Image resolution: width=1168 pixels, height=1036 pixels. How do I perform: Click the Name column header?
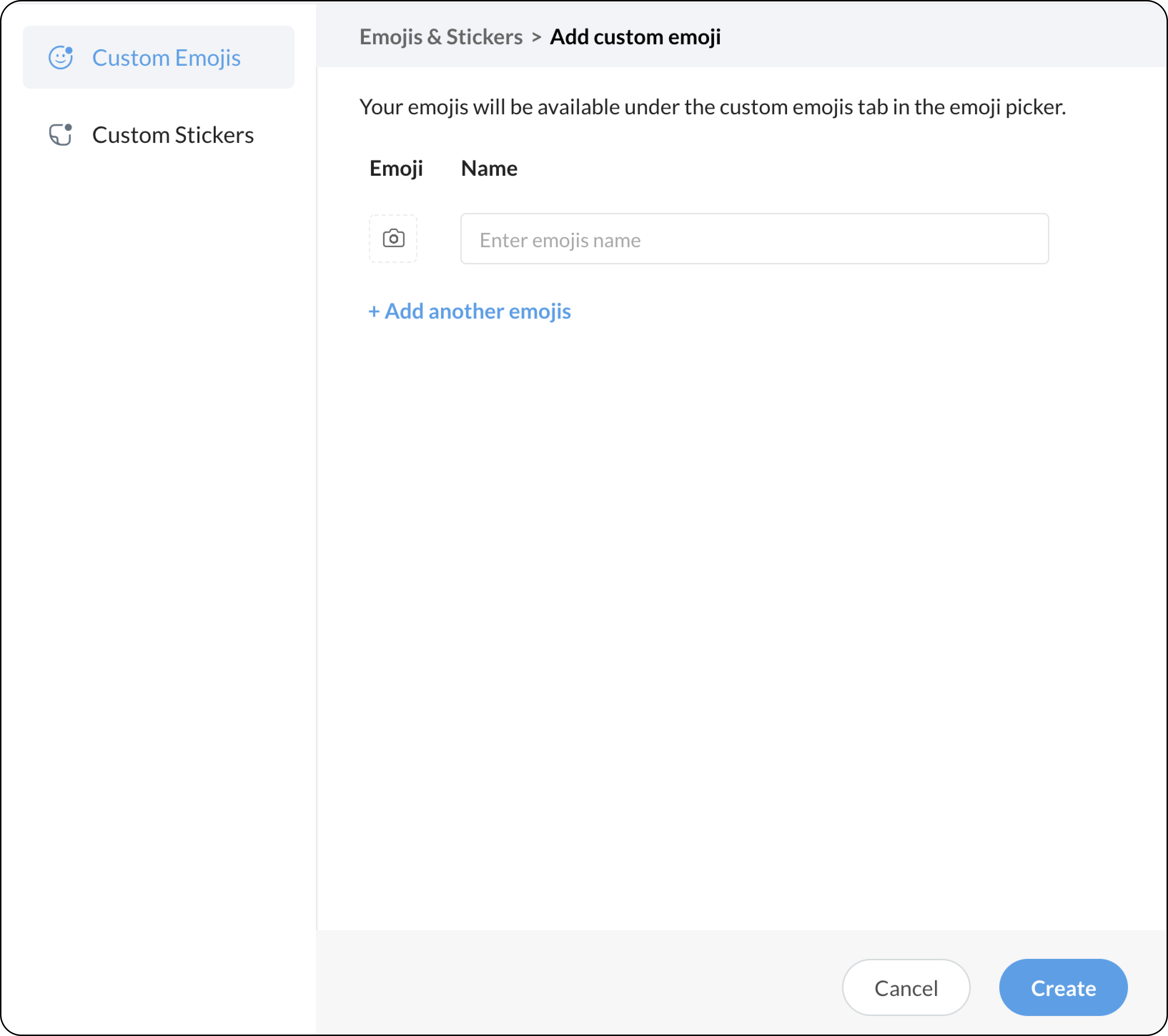pos(489,169)
